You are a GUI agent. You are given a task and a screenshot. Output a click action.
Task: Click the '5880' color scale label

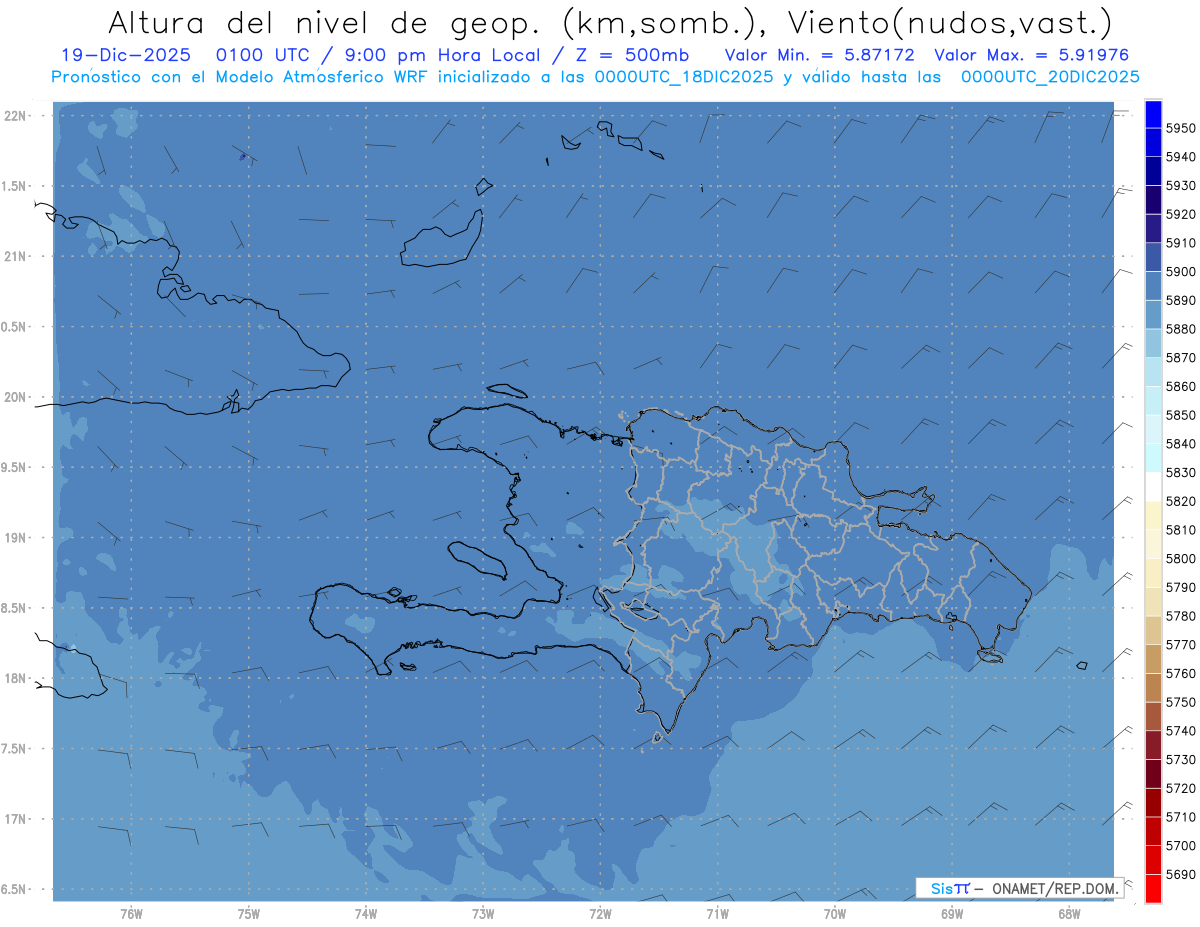tap(1181, 329)
